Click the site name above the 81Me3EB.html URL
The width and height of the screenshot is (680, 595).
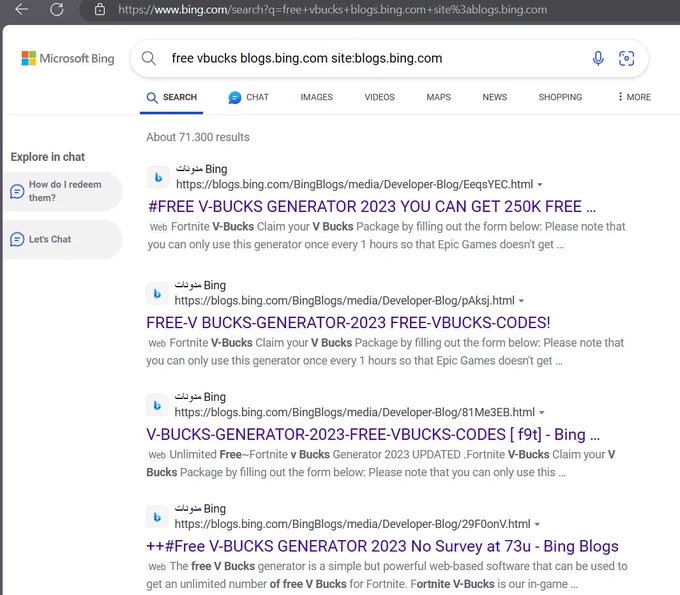pyautogui.click(x=200, y=397)
